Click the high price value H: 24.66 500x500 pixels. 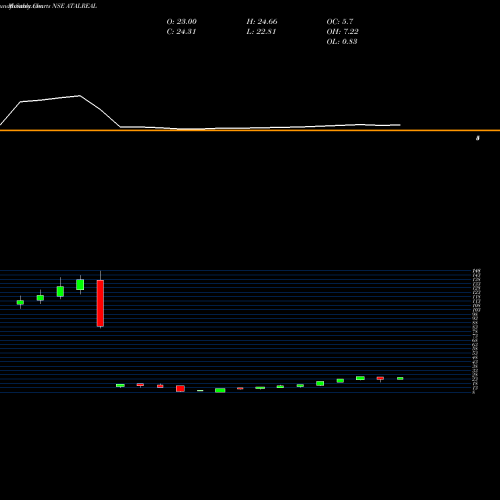[262, 22]
